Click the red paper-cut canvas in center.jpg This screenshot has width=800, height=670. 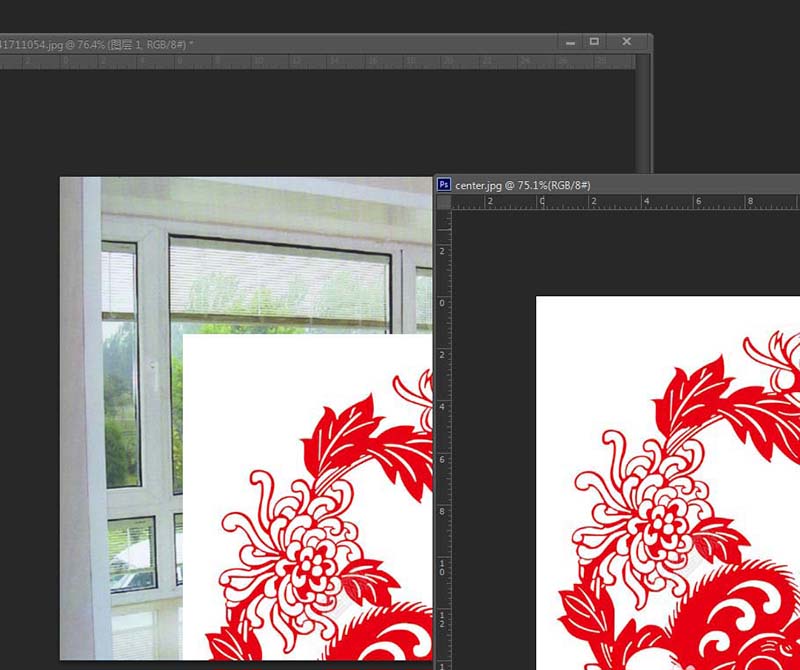coord(668,483)
